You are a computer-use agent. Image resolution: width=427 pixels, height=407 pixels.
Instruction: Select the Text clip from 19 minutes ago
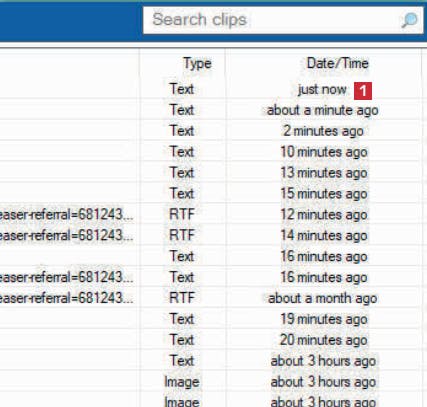pyautogui.click(x=213, y=319)
